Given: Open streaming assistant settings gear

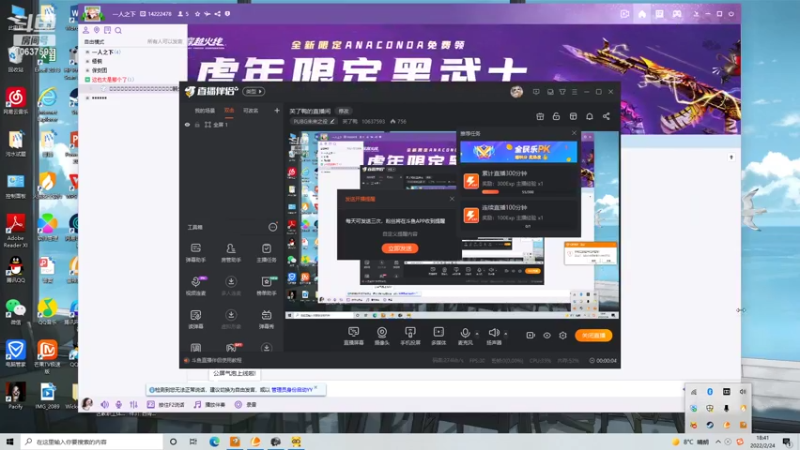Looking at the screenshot, I should click(563, 335).
